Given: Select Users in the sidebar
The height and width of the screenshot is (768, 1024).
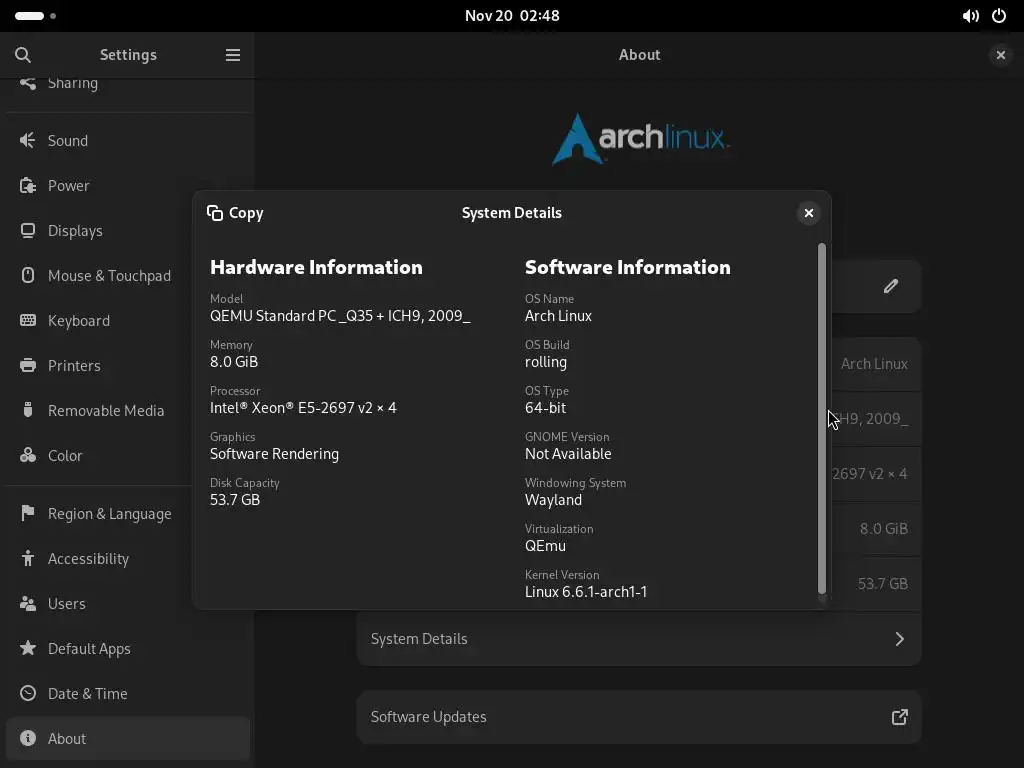Looking at the screenshot, I should pos(128,603).
